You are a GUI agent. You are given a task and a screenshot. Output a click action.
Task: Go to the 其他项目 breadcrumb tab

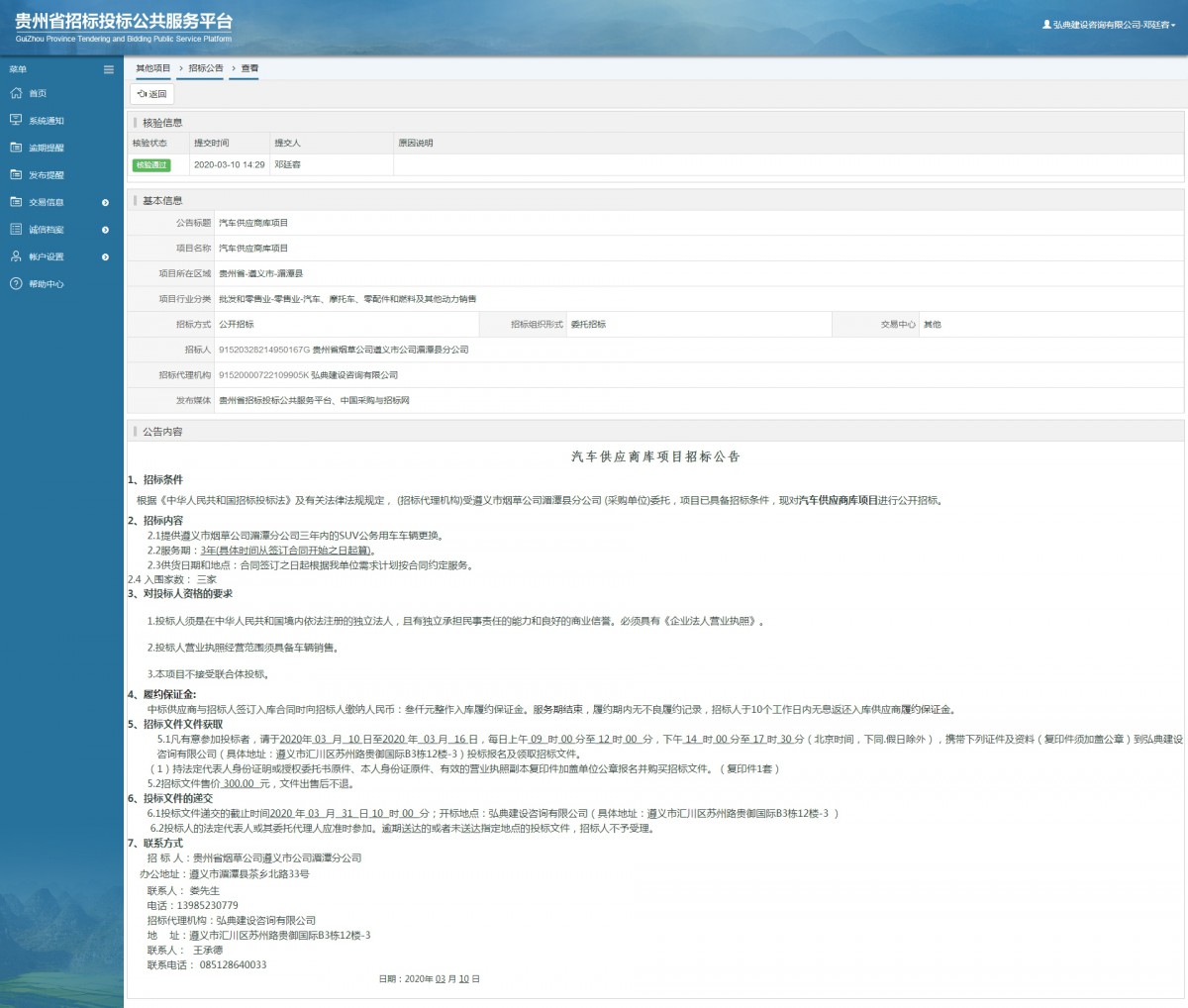point(153,68)
